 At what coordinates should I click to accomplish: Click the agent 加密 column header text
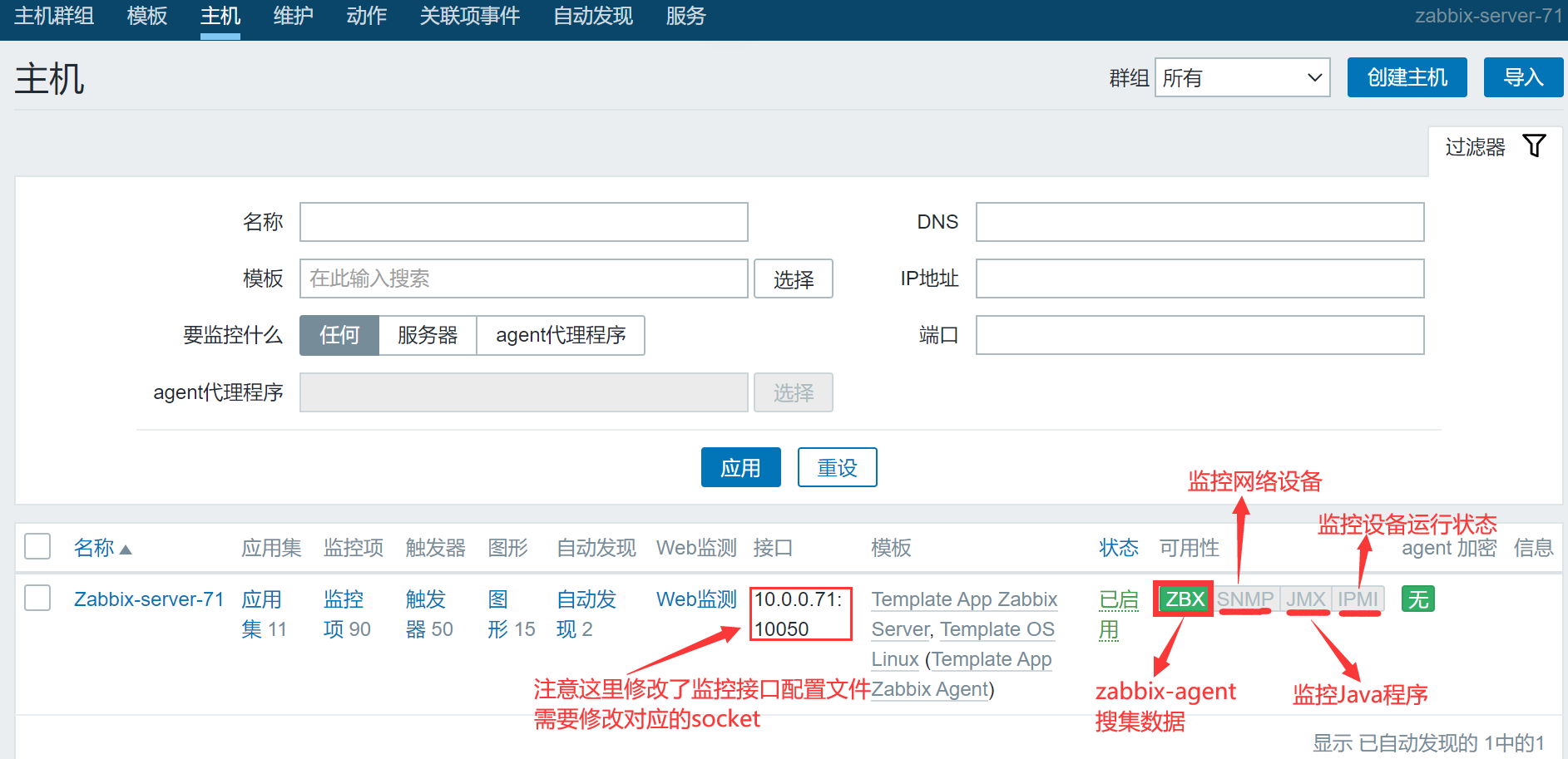click(1449, 548)
